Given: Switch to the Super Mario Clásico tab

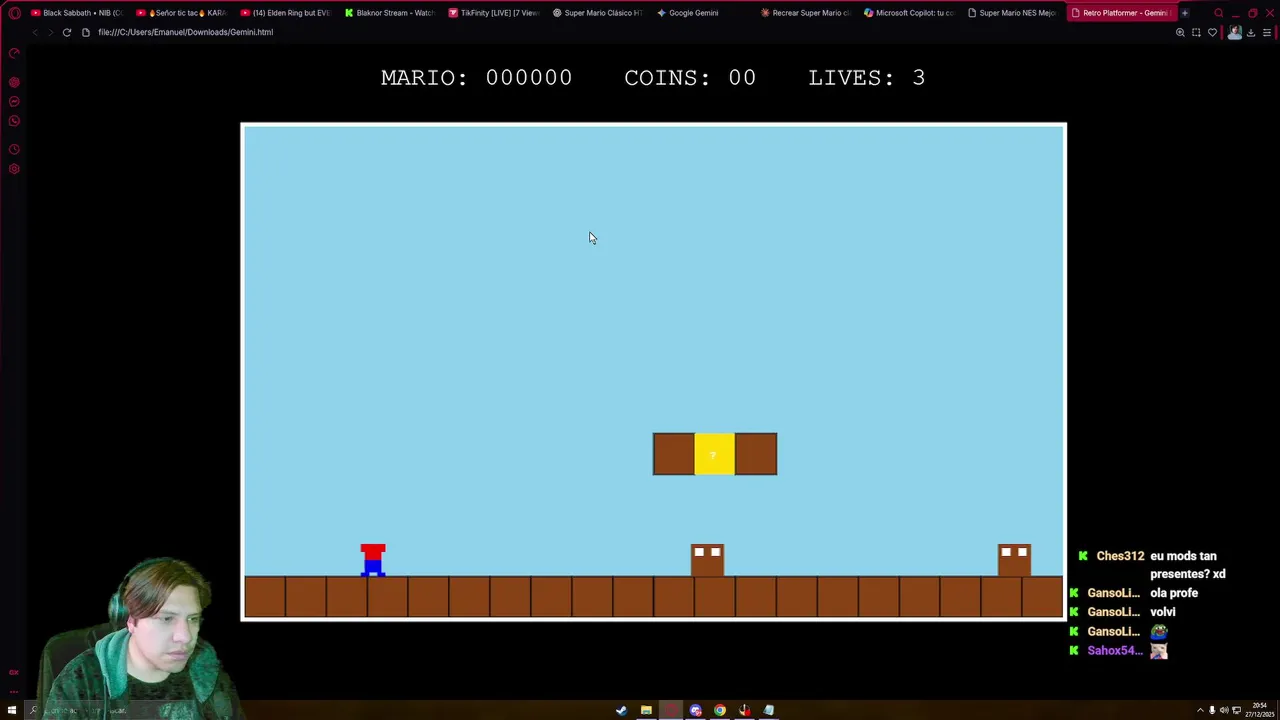Looking at the screenshot, I should (x=597, y=13).
